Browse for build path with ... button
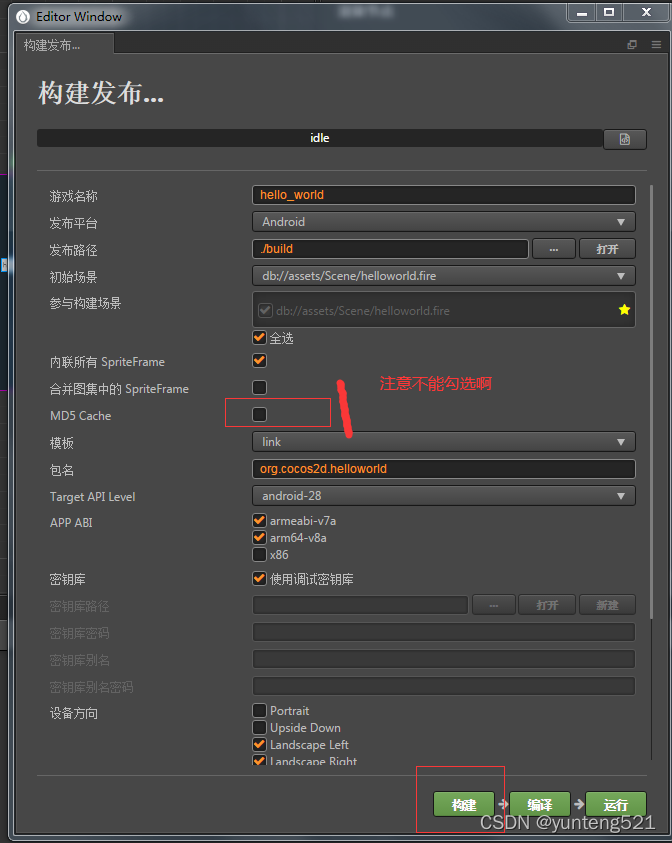This screenshot has width=672, height=843. click(x=554, y=249)
